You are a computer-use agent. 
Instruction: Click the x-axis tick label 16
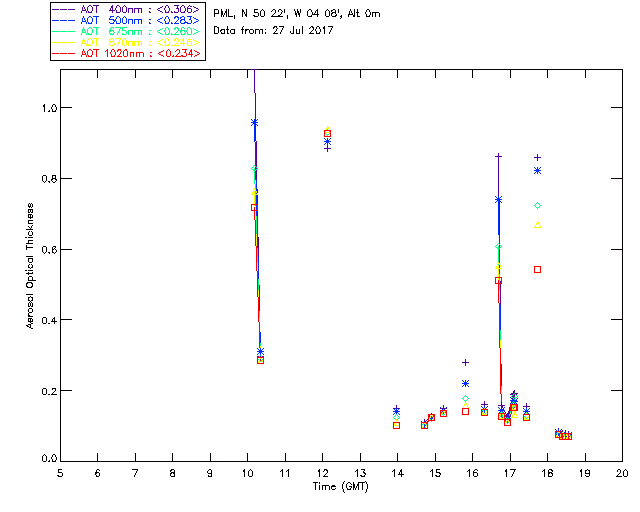pos(472,474)
